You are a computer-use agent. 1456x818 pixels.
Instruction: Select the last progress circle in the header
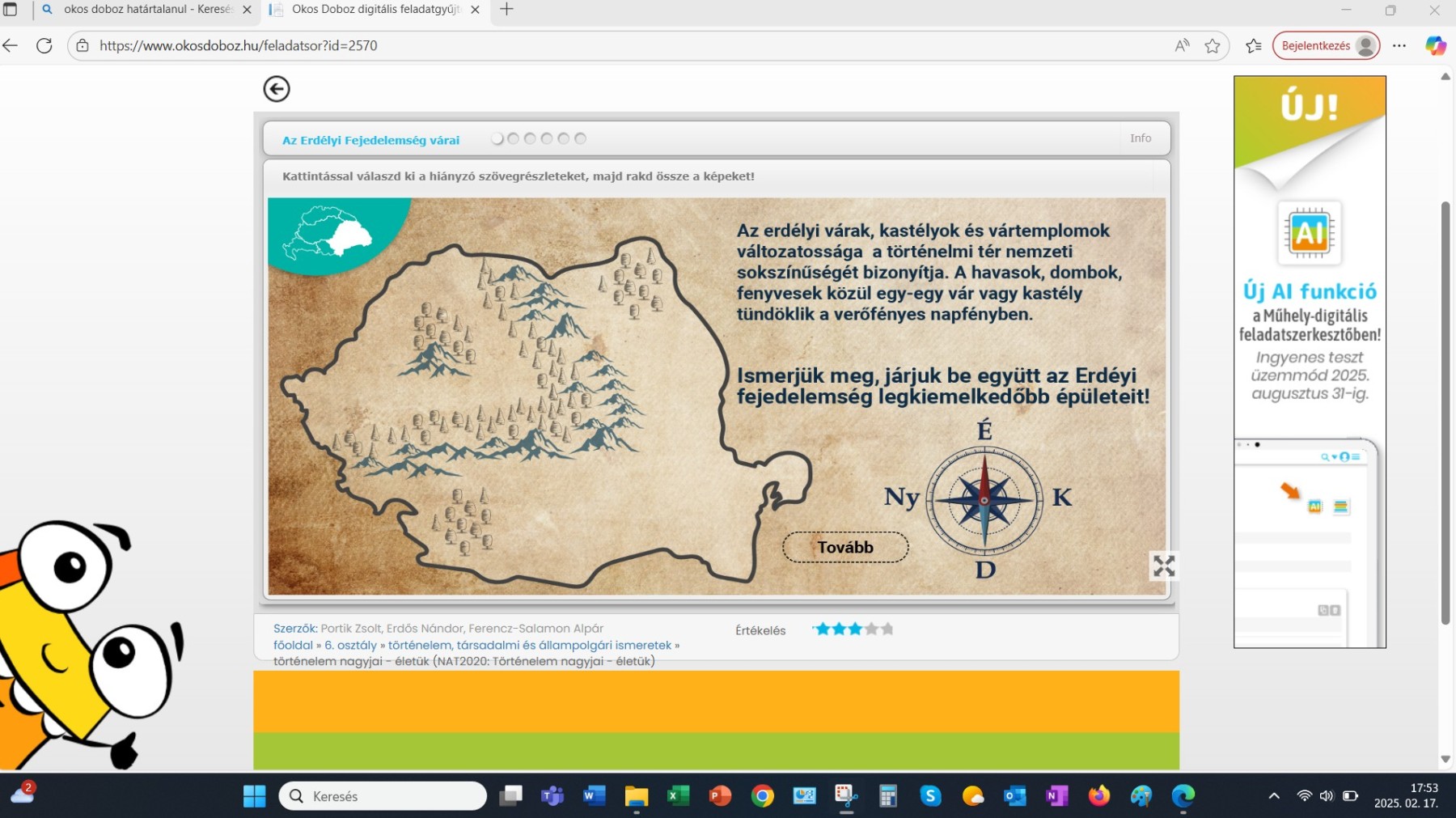tap(580, 138)
